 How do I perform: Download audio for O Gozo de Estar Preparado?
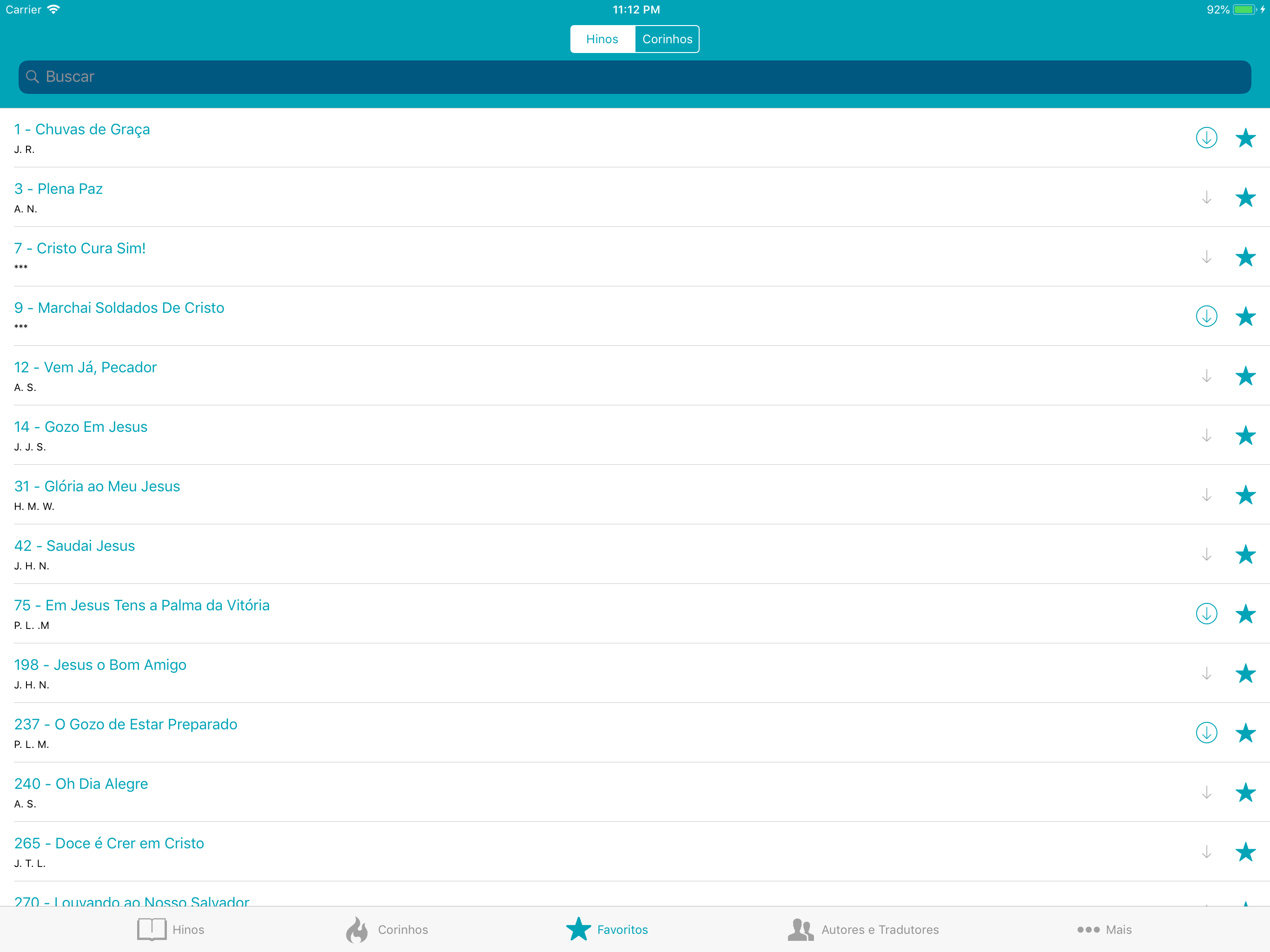tap(1206, 733)
